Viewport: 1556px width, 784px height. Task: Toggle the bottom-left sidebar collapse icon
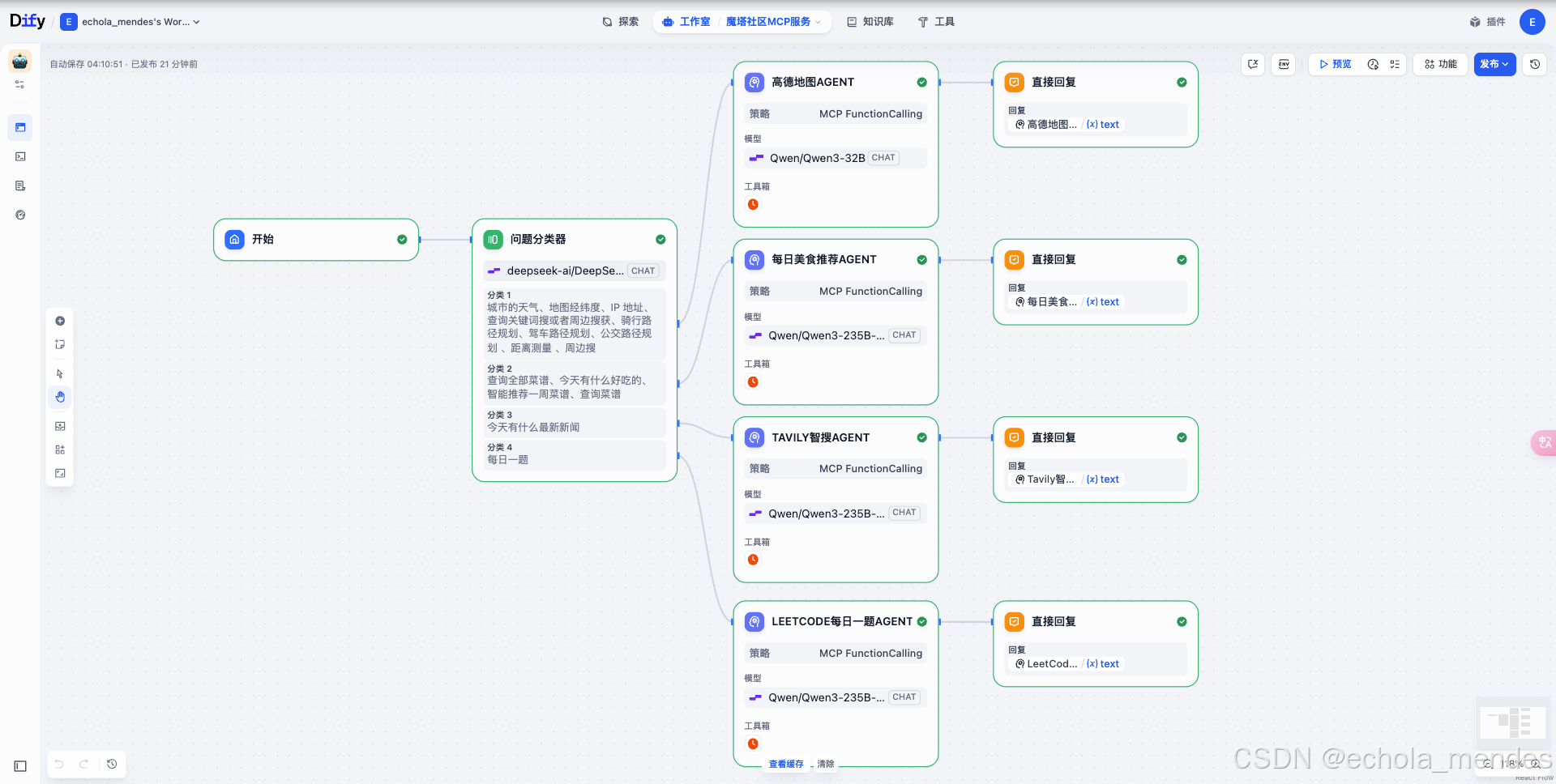click(x=20, y=766)
